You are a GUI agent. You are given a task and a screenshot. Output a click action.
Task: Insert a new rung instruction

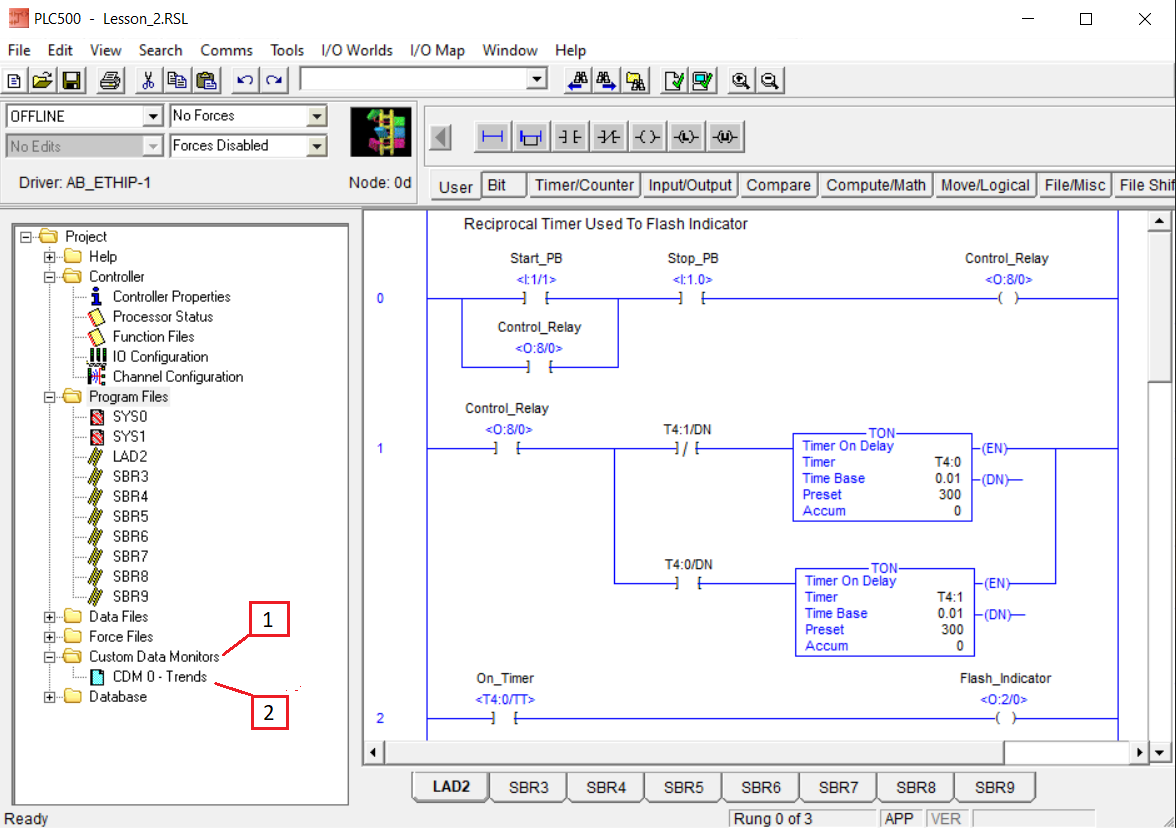click(x=492, y=136)
